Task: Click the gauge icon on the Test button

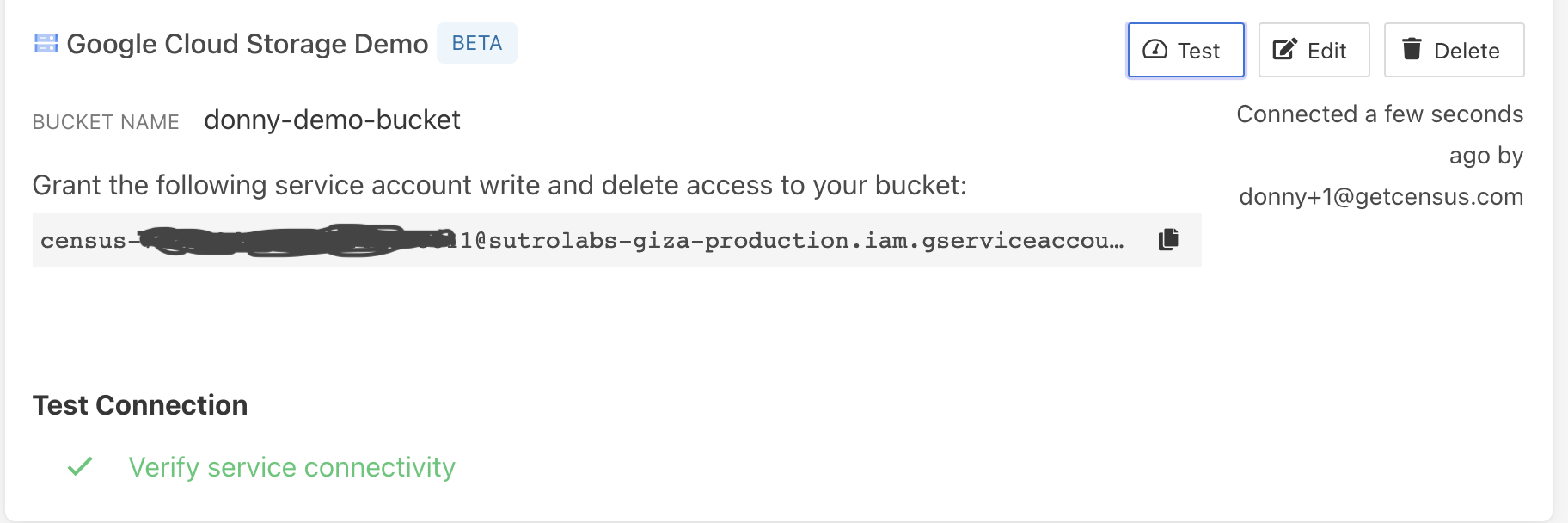Action: [x=1155, y=50]
